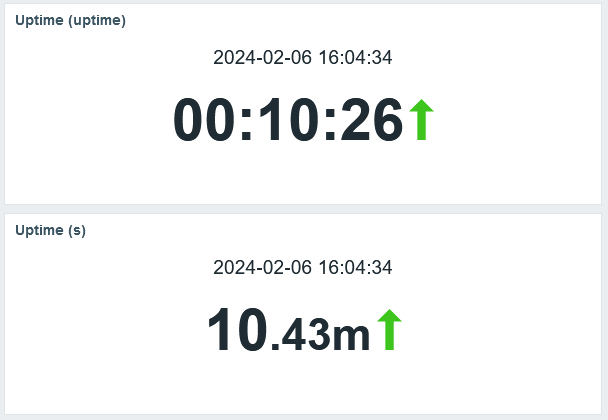Click the gray divider between the two widgets
The height and width of the screenshot is (420, 608).
304,209
